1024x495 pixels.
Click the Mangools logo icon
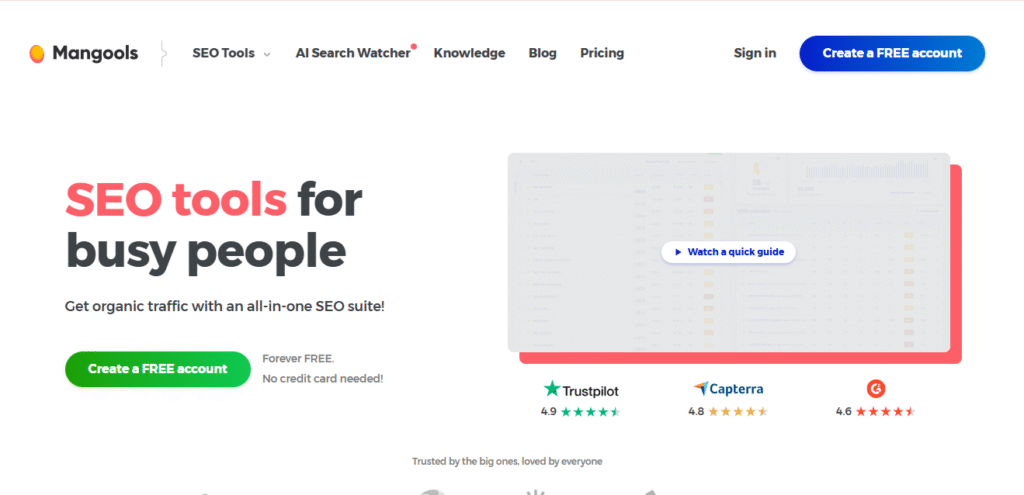tap(37, 53)
